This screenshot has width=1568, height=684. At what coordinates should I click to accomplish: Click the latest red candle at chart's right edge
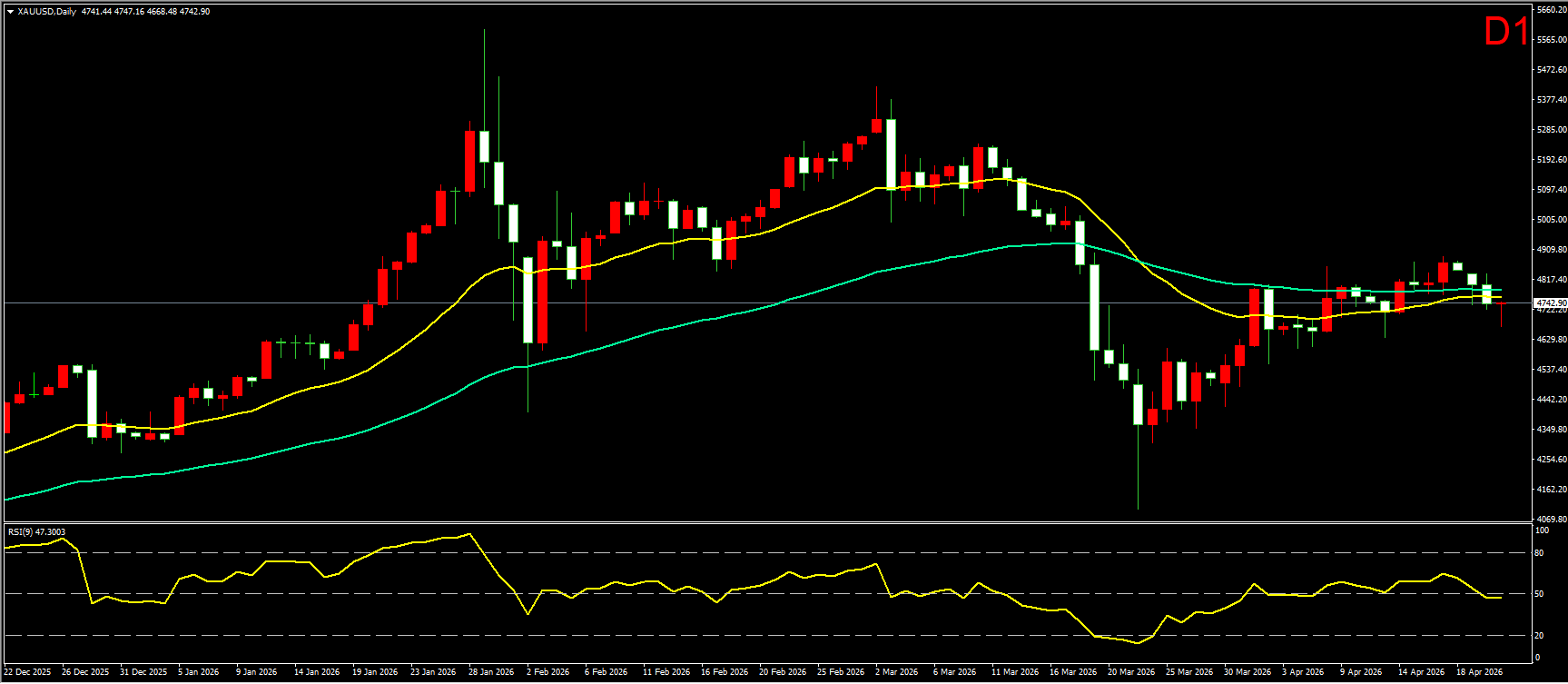pos(1502,304)
